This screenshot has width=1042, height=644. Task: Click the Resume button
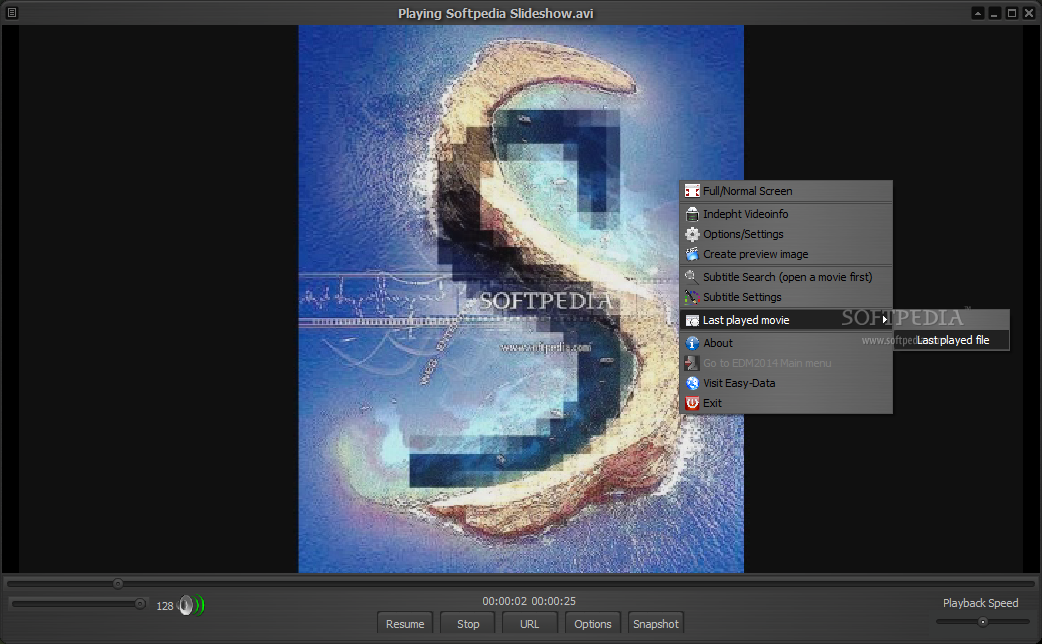click(405, 623)
